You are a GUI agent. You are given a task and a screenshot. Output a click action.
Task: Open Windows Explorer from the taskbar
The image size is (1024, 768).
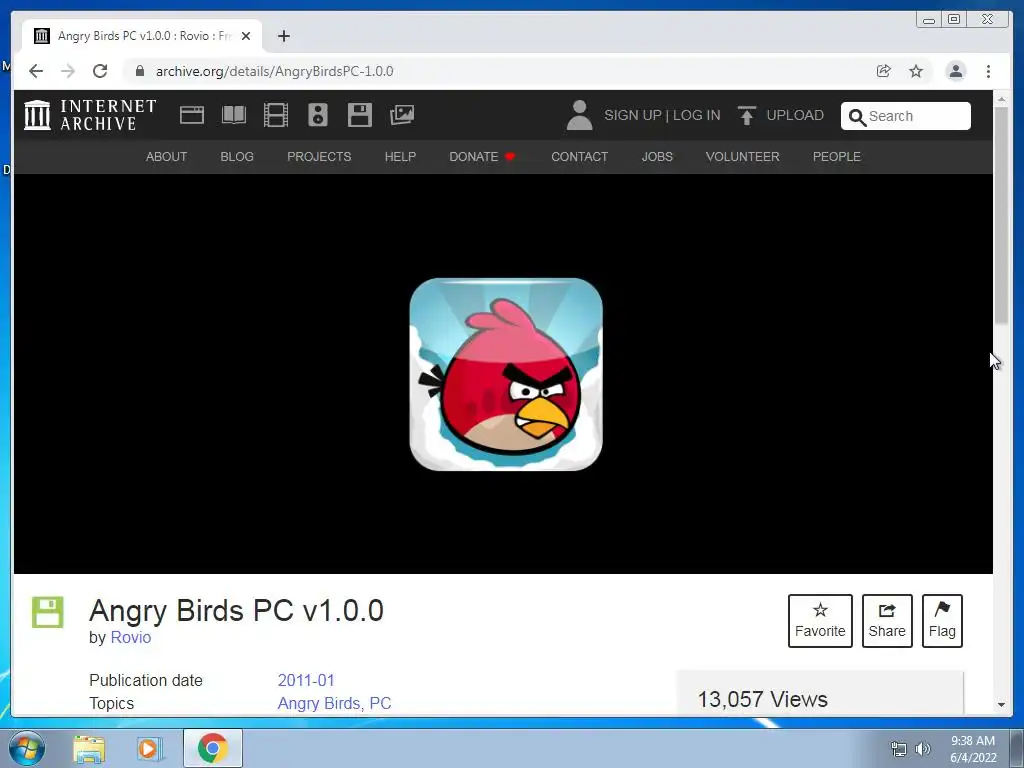coord(89,748)
